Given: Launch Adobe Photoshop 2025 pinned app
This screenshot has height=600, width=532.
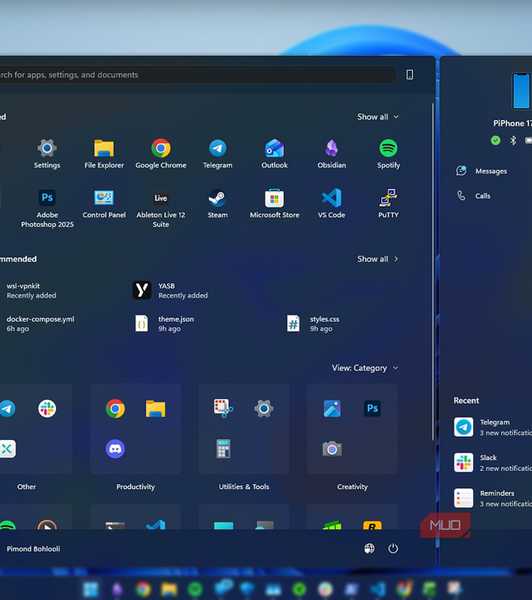Looking at the screenshot, I should pos(47,208).
